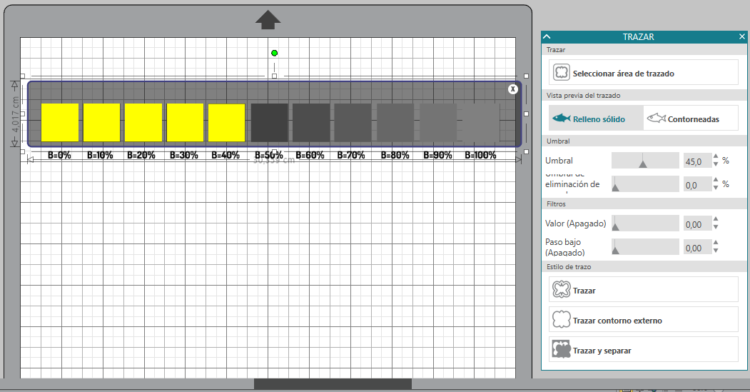Click the Valor (Apagado) slider
The width and height of the screenshot is (750, 392).
pyautogui.click(x=645, y=223)
